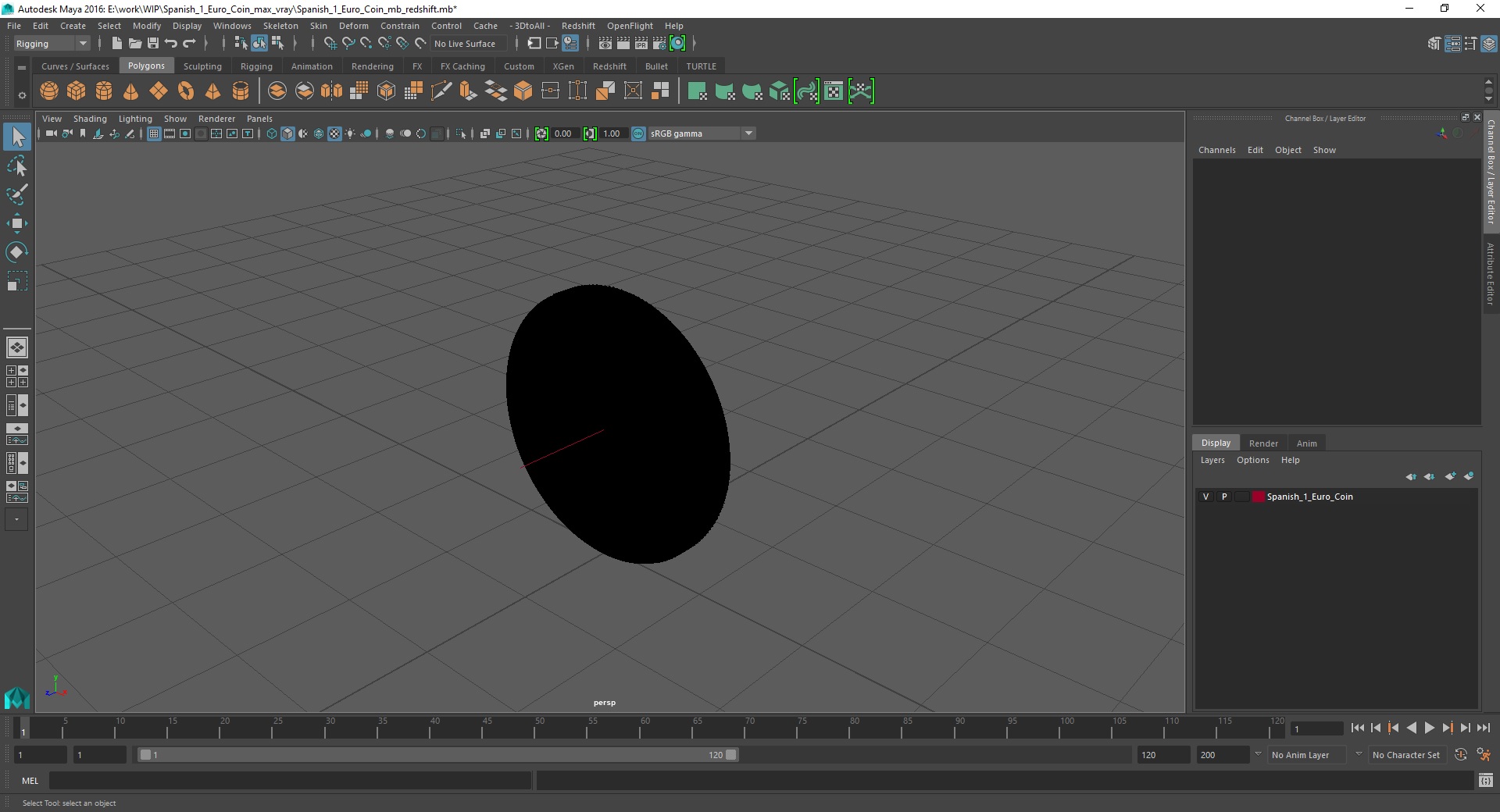The image size is (1500, 812).
Task: Toggle smooth shade all in viewport
Action: [287, 134]
